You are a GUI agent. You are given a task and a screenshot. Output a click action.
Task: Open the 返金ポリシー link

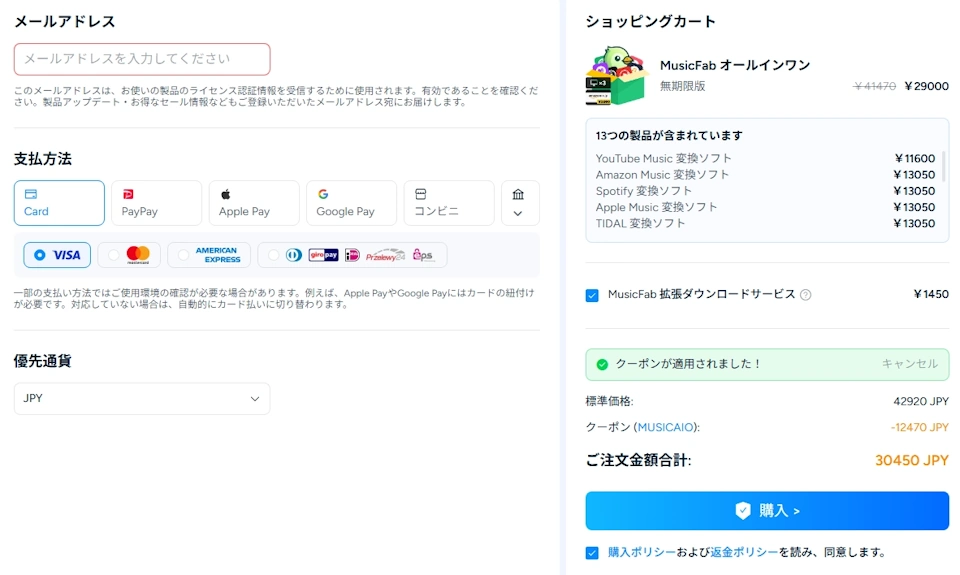click(x=744, y=552)
